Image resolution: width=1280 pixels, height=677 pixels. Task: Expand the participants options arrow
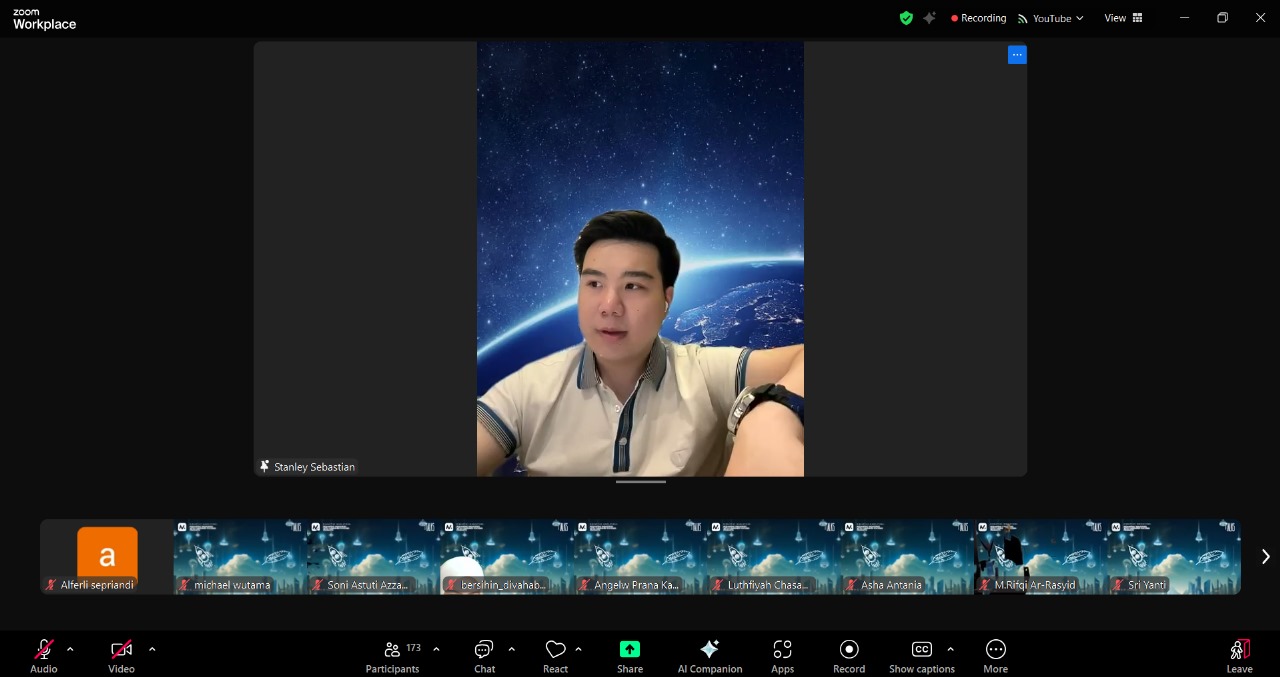[436, 649]
